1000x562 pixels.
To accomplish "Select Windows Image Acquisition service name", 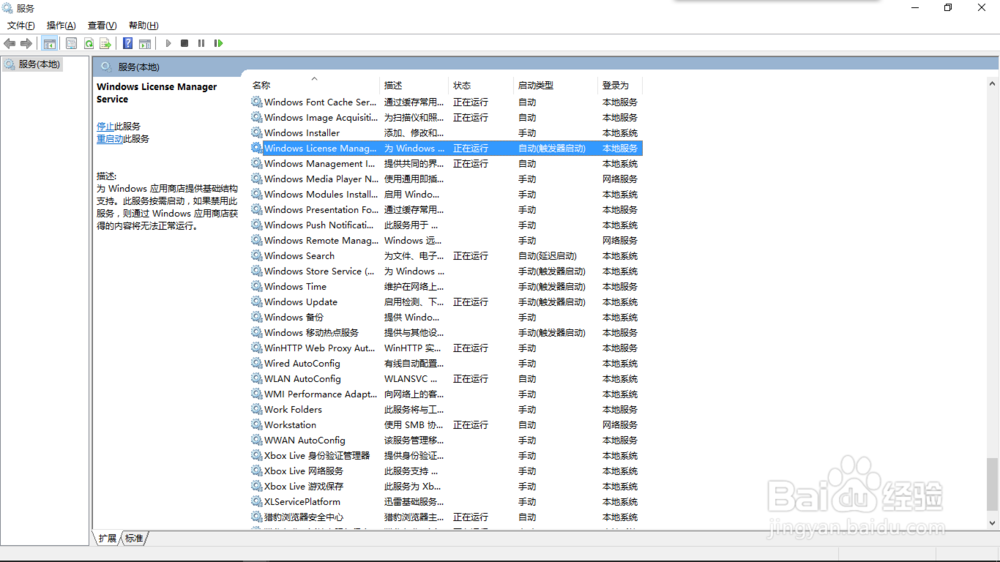I will [x=321, y=117].
